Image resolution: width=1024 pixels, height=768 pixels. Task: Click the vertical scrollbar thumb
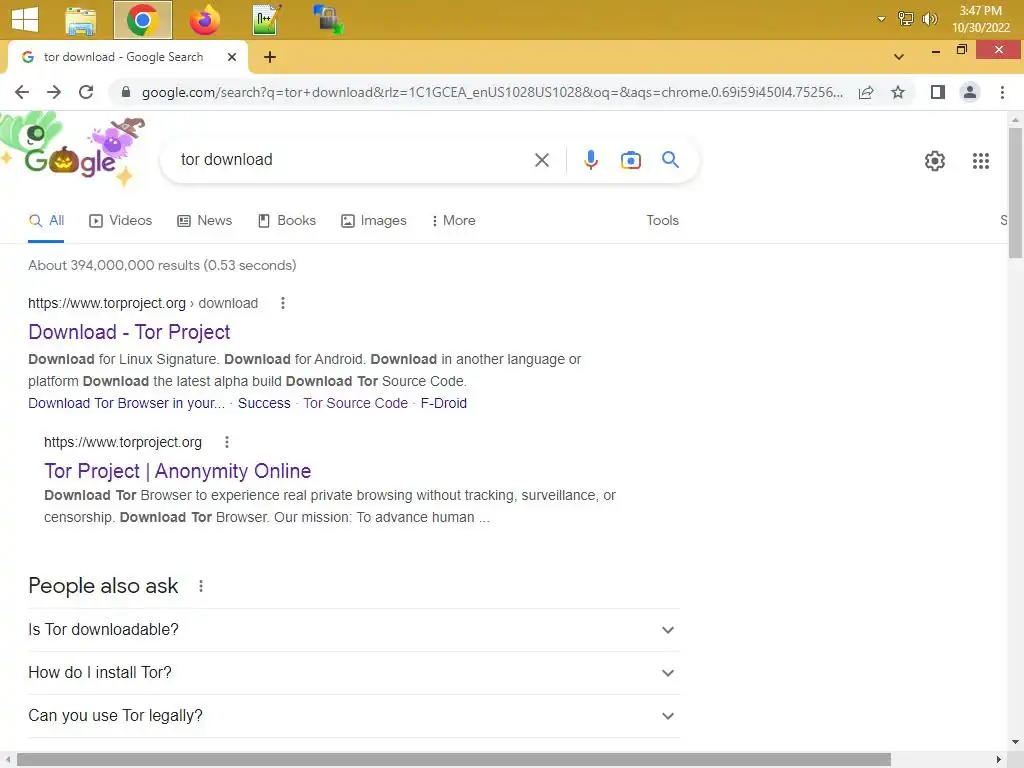coord(1015,193)
